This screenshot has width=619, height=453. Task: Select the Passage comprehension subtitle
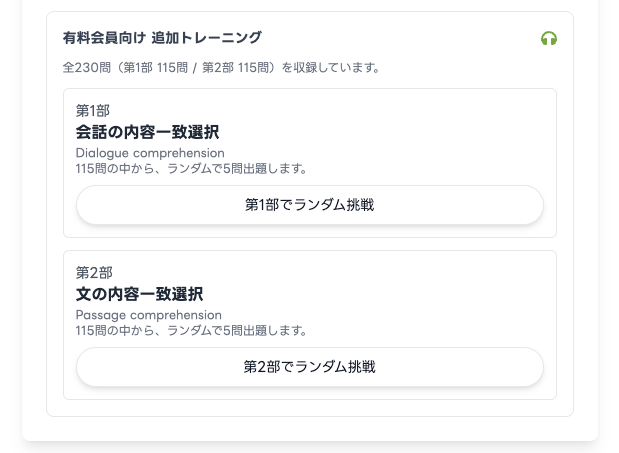pyautogui.click(x=149, y=315)
